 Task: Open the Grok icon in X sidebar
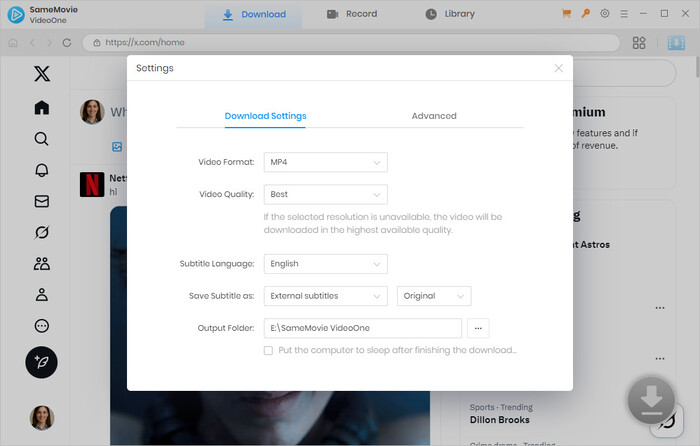(x=42, y=233)
